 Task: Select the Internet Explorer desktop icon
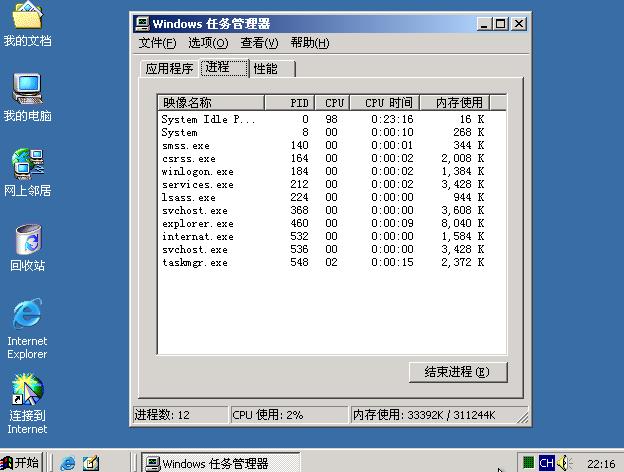27,329
